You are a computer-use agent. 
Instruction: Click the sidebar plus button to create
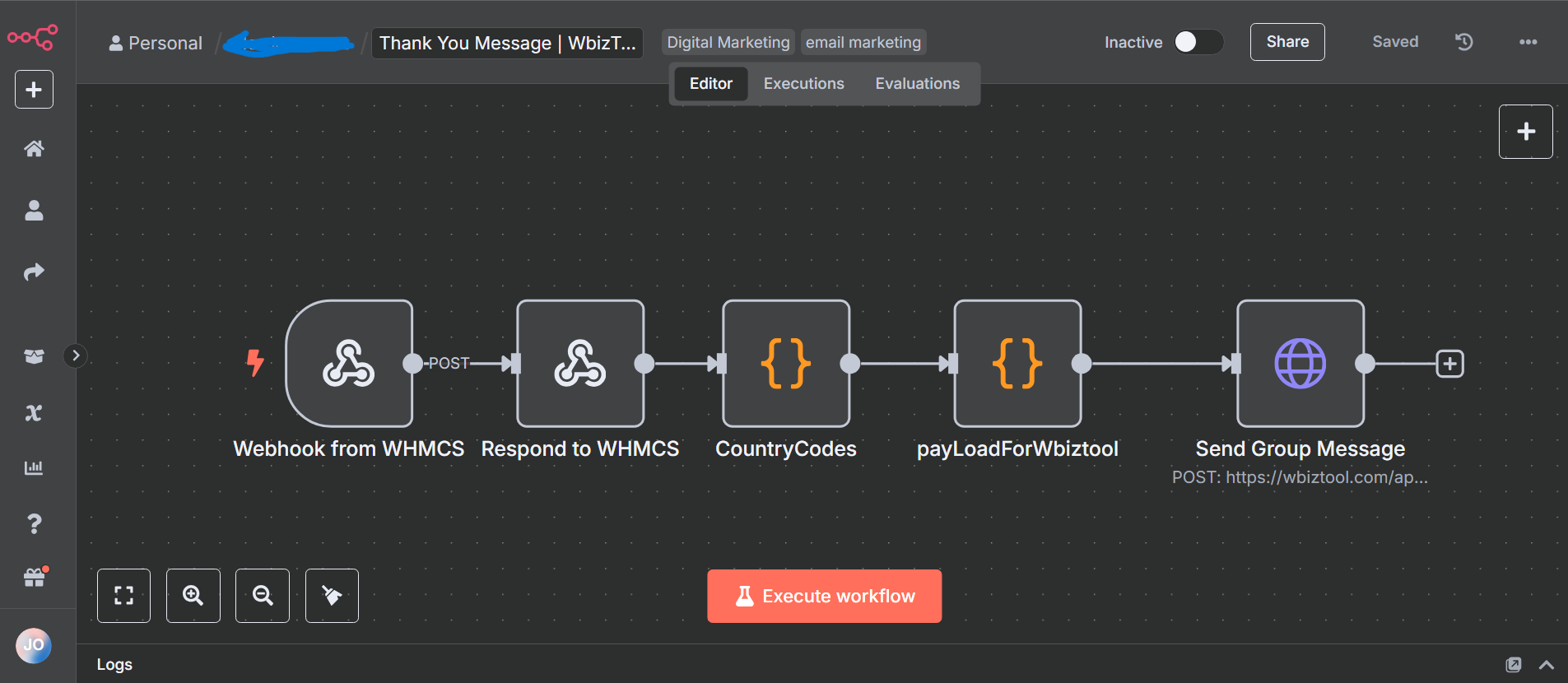coord(34,89)
